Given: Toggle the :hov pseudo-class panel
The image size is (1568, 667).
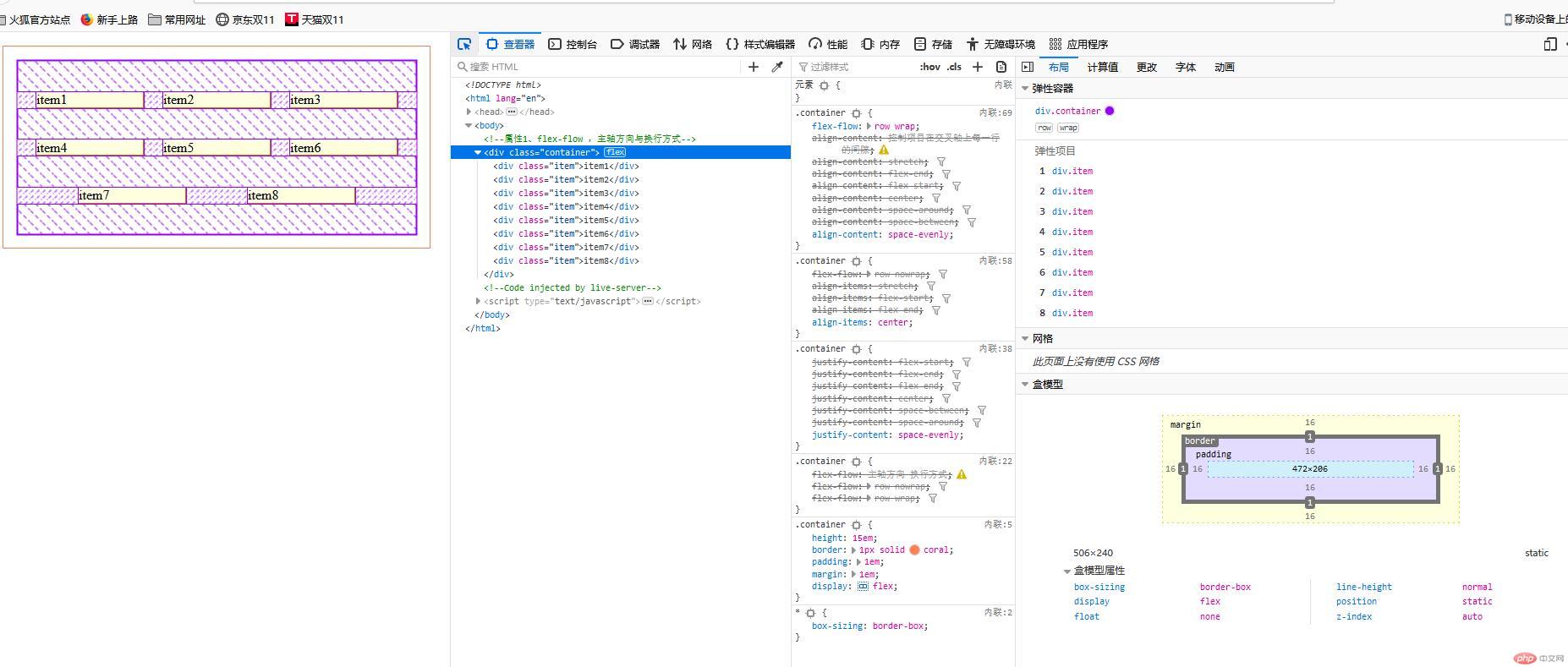Looking at the screenshot, I should point(930,67).
